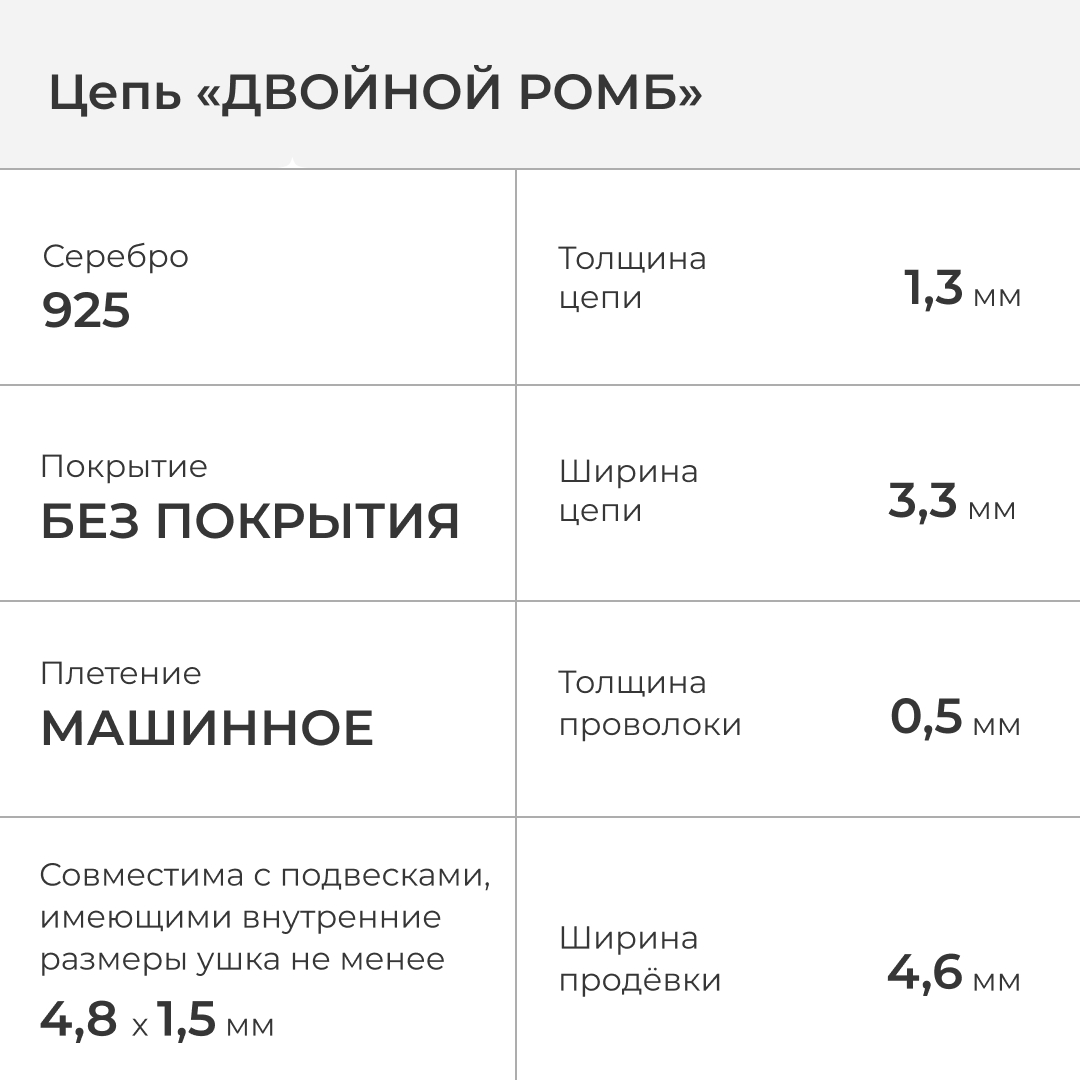Select the "Серебро" label
This screenshot has height=1080, width=1080.
[x=115, y=256]
